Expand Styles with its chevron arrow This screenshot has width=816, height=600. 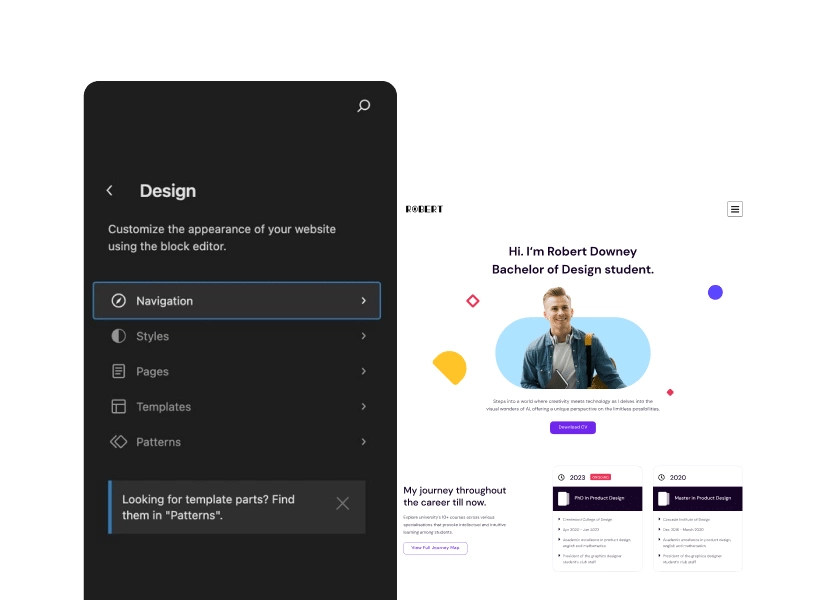(x=363, y=336)
